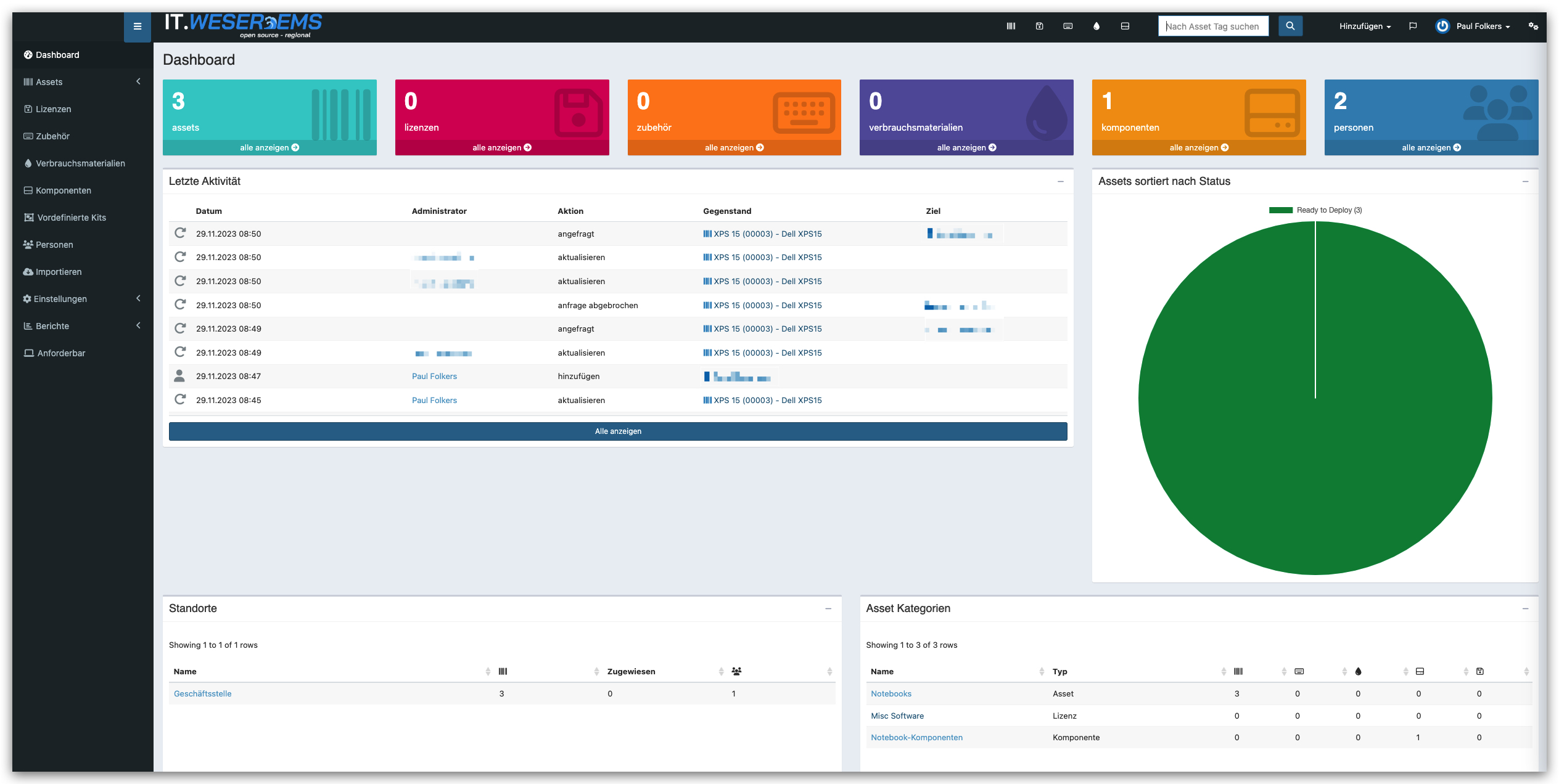The width and height of the screenshot is (1559, 784).
Task: Open the flag alerts icon in navbar
Action: tap(1413, 27)
